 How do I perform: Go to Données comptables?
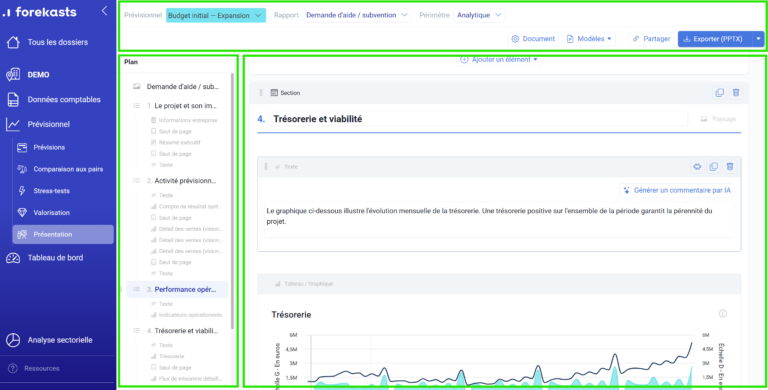[x=53, y=99]
